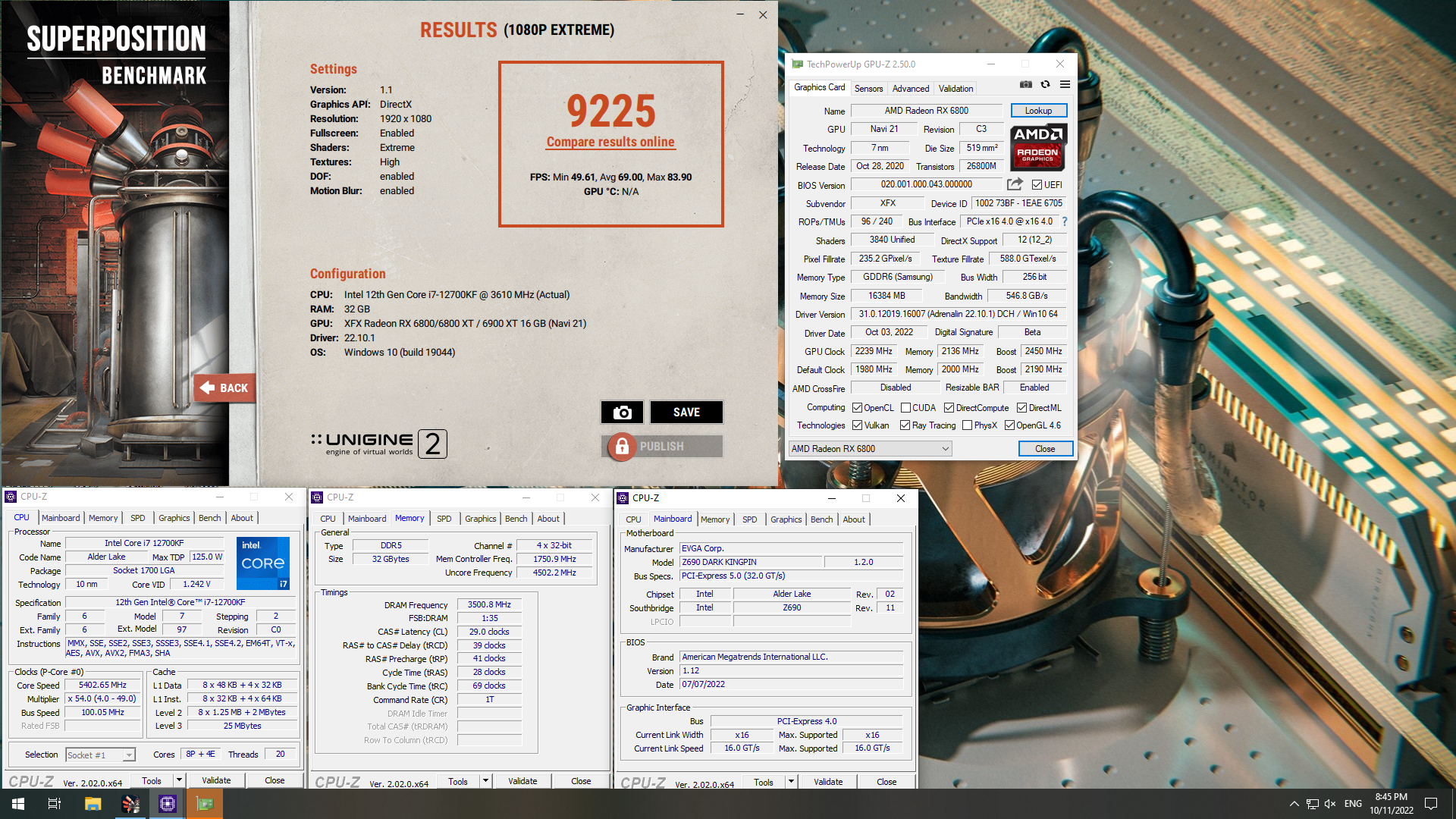This screenshot has width=1456, height=819.
Task: Click the GPU Clock 2239 MHz value
Action: click(x=874, y=351)
